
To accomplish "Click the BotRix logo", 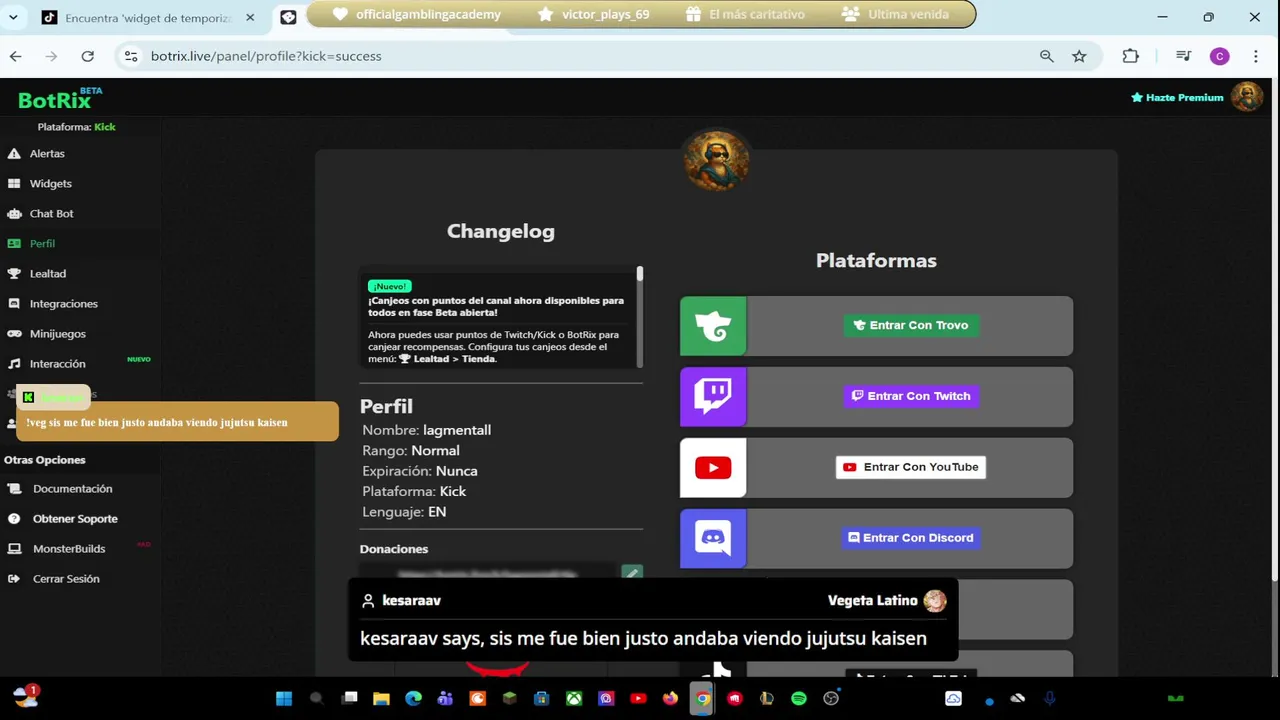I will tap(60, 99).
